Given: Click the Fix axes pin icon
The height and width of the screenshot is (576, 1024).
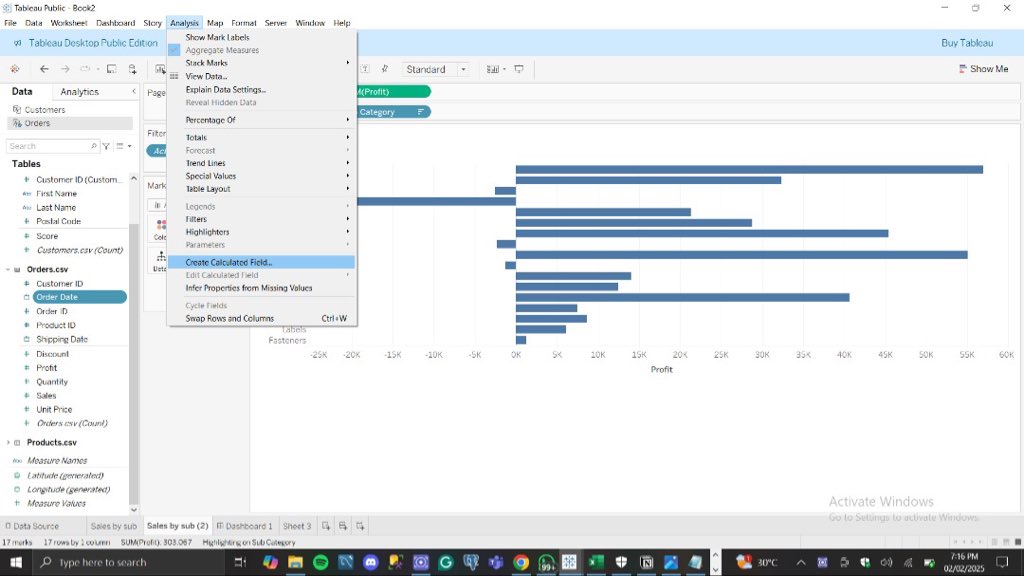Looking at the screenshot, I should (x=385, y=69).
